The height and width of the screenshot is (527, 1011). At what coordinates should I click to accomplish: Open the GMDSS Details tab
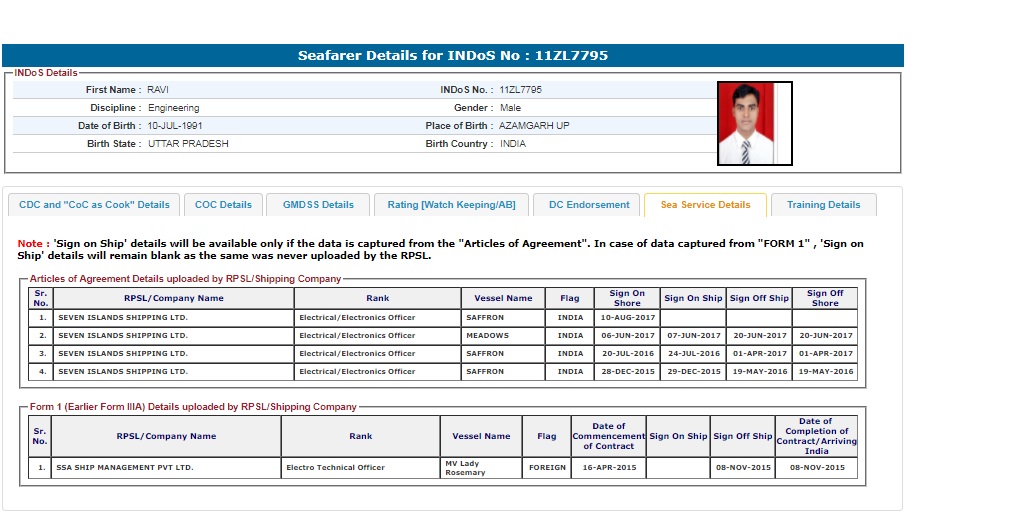click(318, 205)
